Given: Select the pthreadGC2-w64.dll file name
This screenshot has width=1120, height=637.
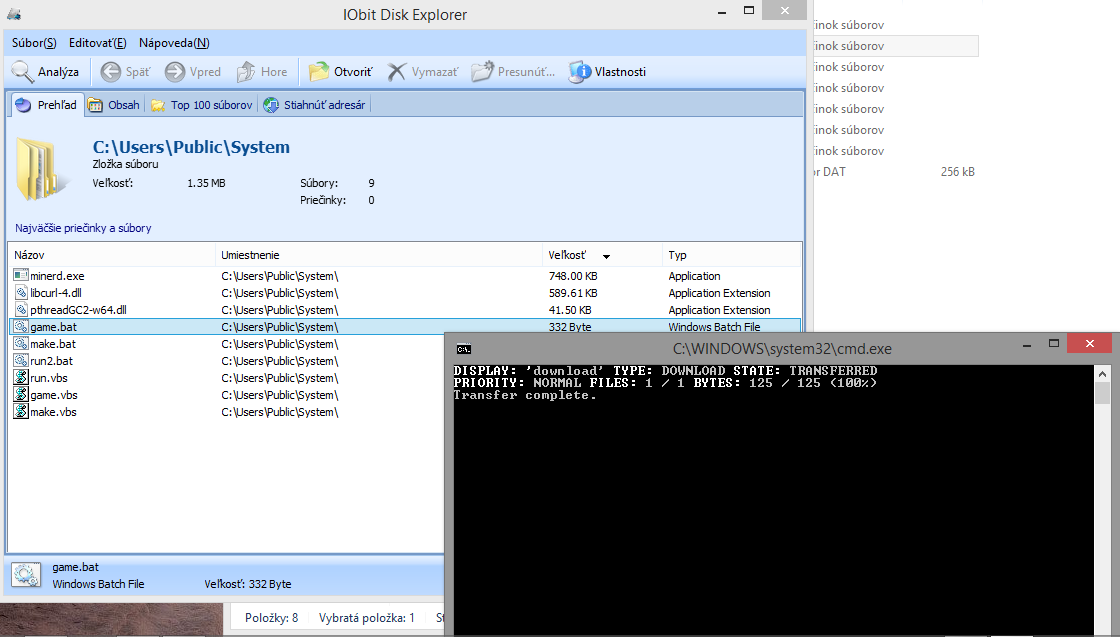Looking at the screenshot, I should pyautogui.click(x=79, y=310).
